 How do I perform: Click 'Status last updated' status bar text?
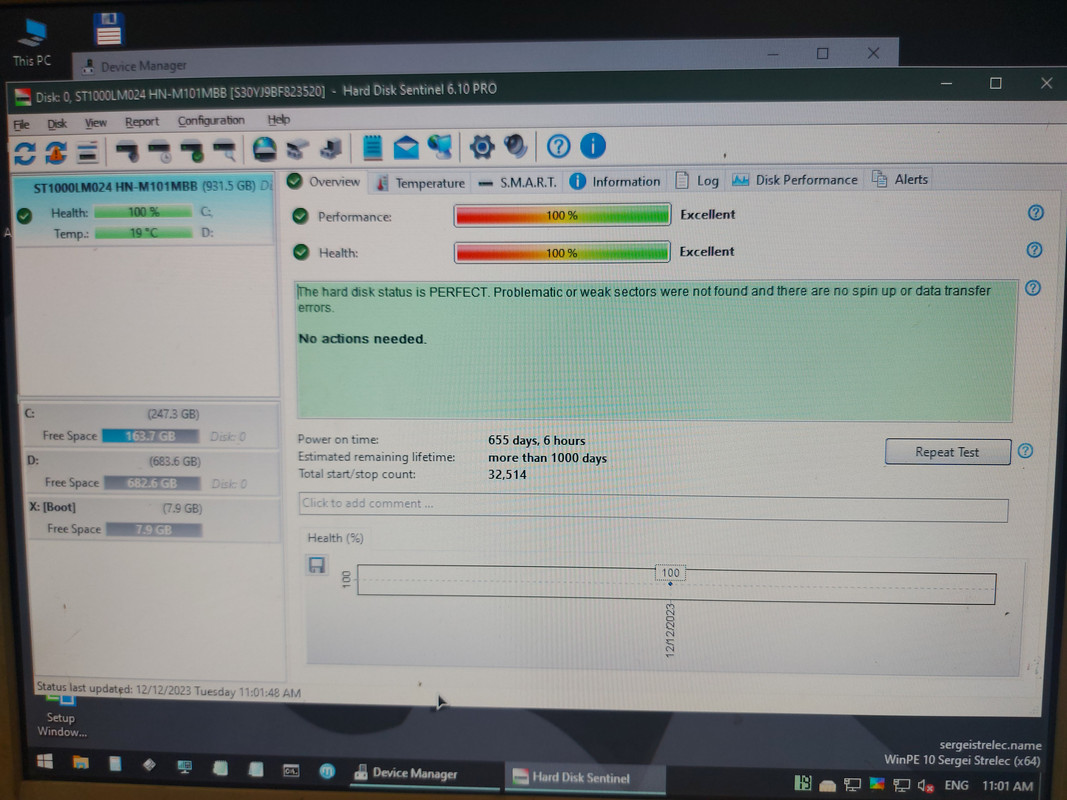[x=168, y=690]
